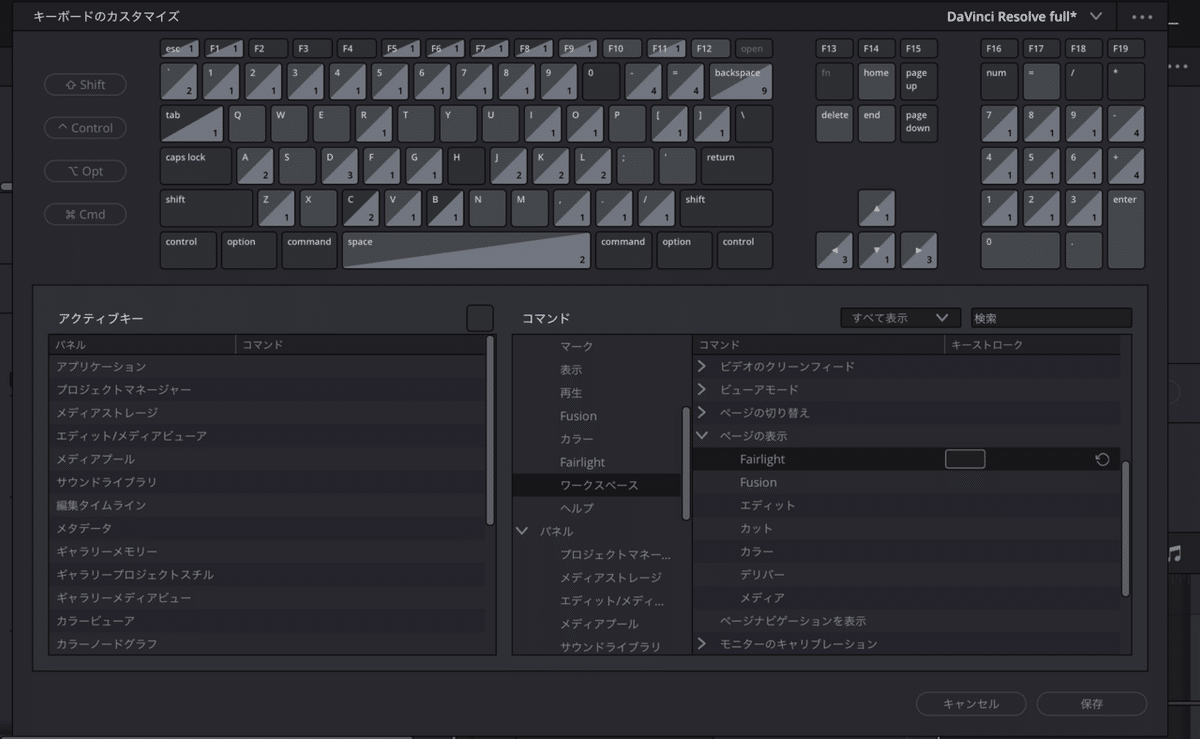The image size is (1200, 739).
Task: Toggle the Cmd modifier key
Action: coord(85,214)
